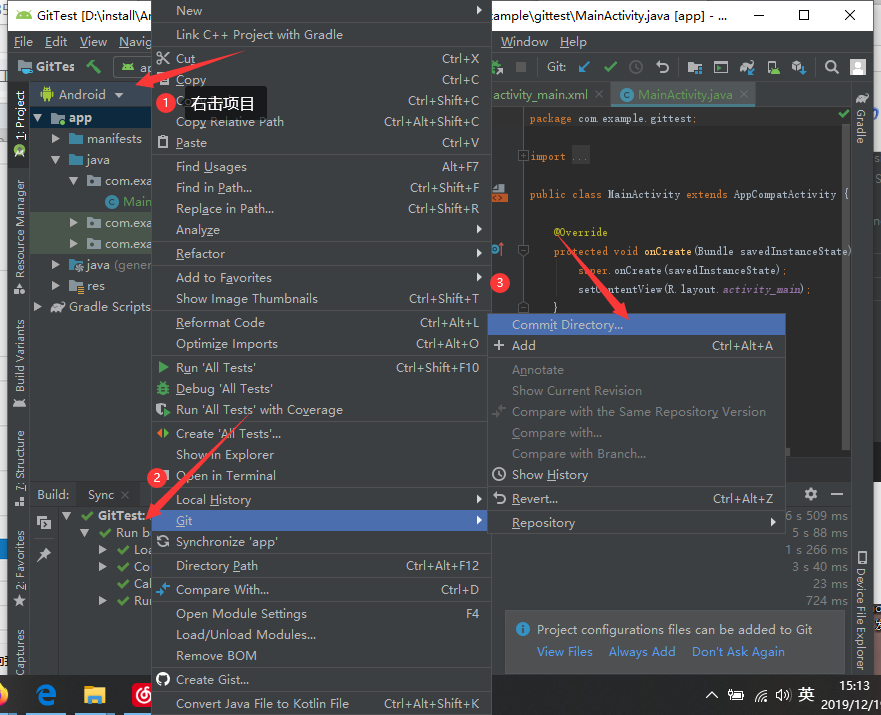Image resolution: width=881 pixels, height=715 pixels.
Task: Click the View Files link
Action: click(565, 652)
